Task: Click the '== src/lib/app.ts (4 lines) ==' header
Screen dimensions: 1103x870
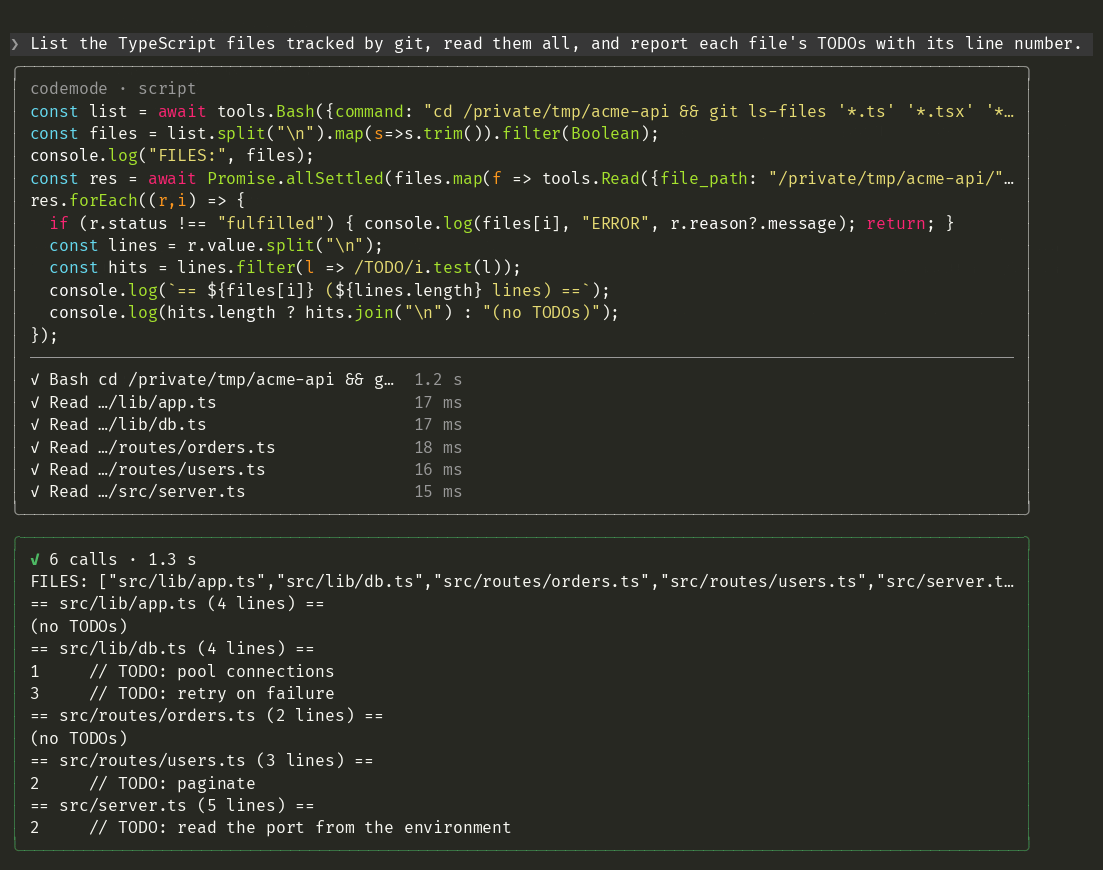Action: (x=177, y=603)
